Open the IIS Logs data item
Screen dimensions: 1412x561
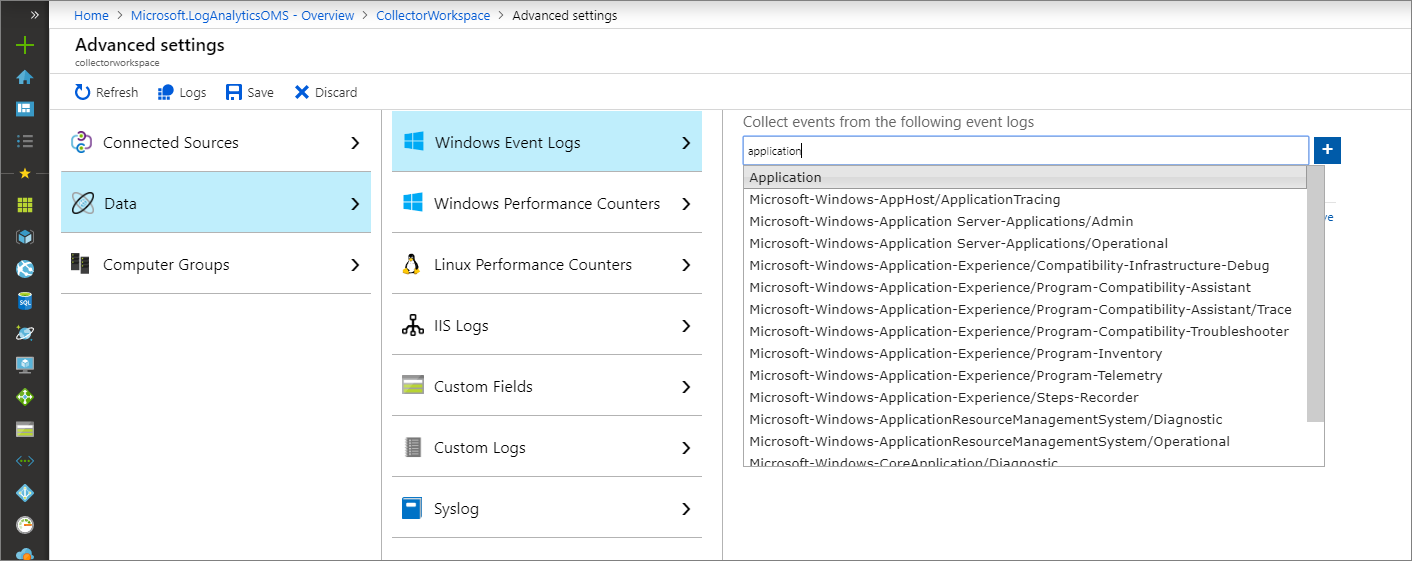(x=546, y=326)
